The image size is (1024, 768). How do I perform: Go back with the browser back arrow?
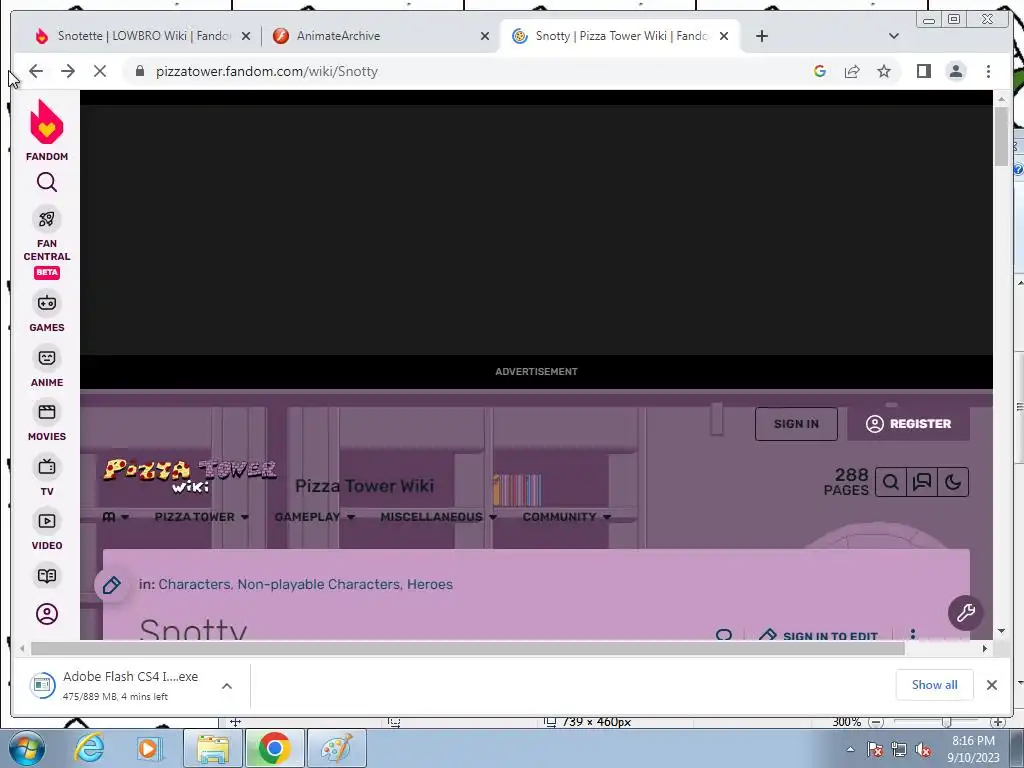pos(36,71)
